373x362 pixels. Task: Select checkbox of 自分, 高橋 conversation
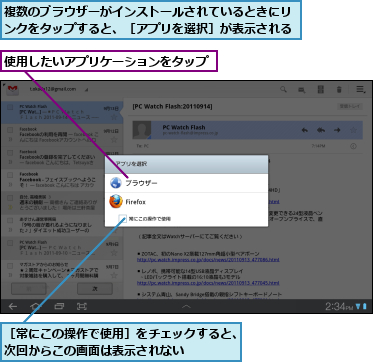(x=10, y=197)
